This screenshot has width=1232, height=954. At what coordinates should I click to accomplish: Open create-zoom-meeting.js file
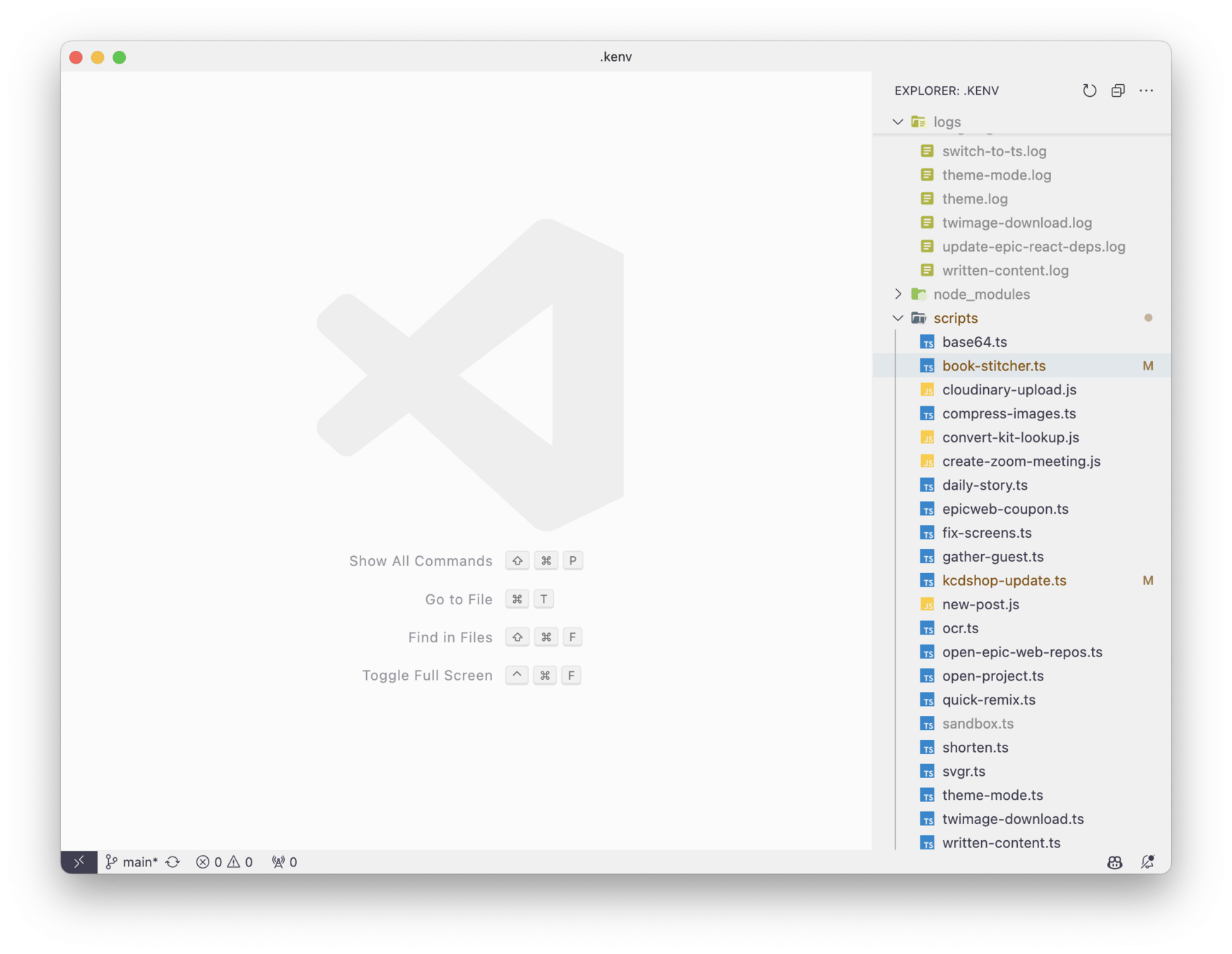pos(1022,461)
